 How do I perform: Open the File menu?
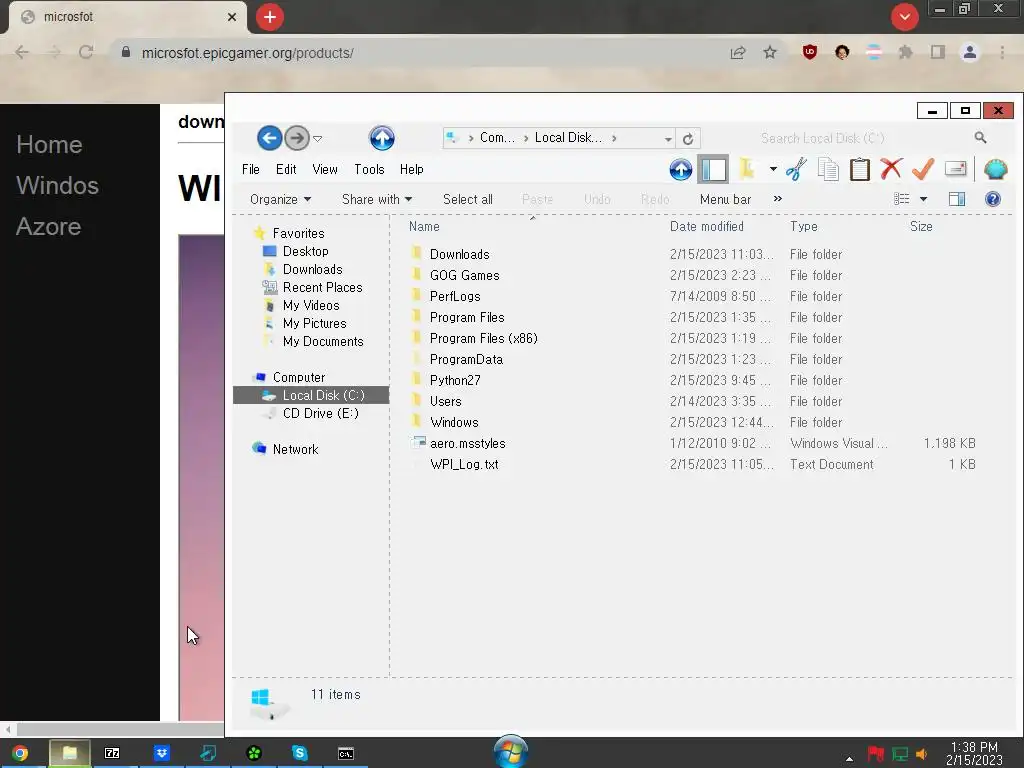coord(251,169)
